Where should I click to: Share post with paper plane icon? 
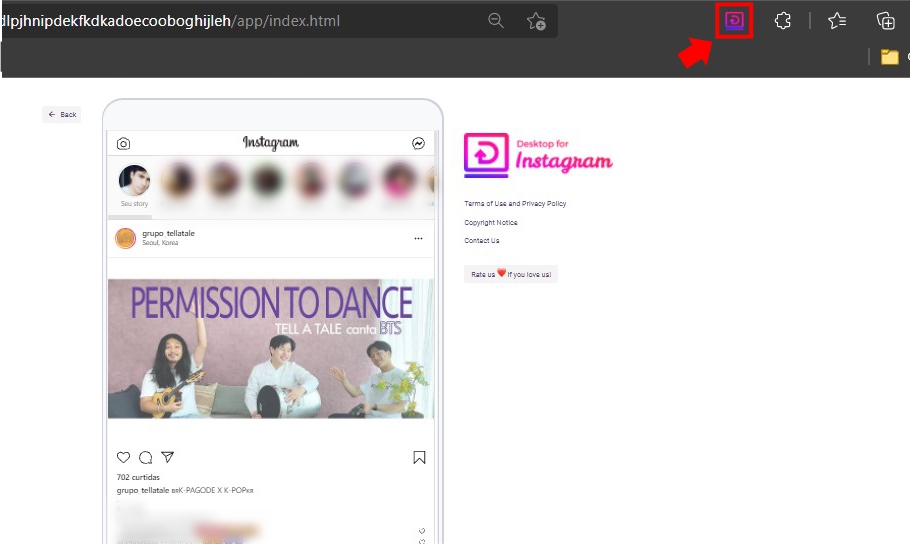coord(168,457)
